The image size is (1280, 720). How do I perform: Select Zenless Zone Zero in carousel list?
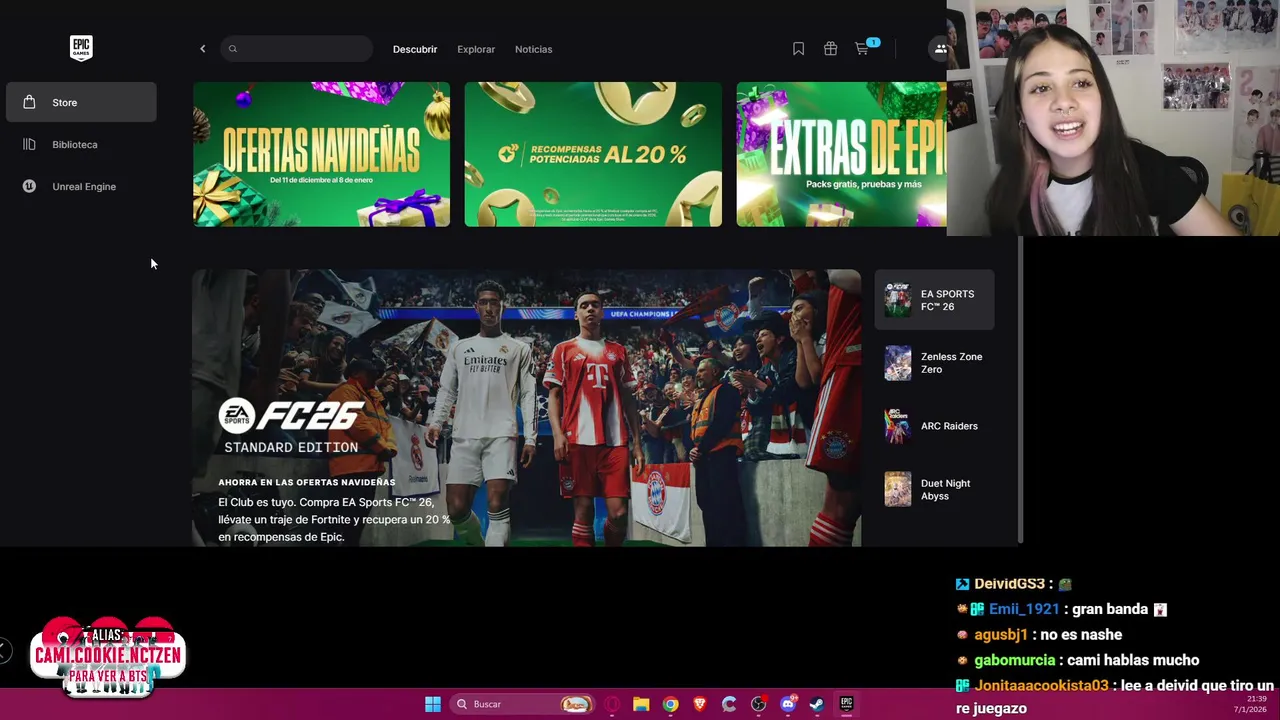coord(934,363)
